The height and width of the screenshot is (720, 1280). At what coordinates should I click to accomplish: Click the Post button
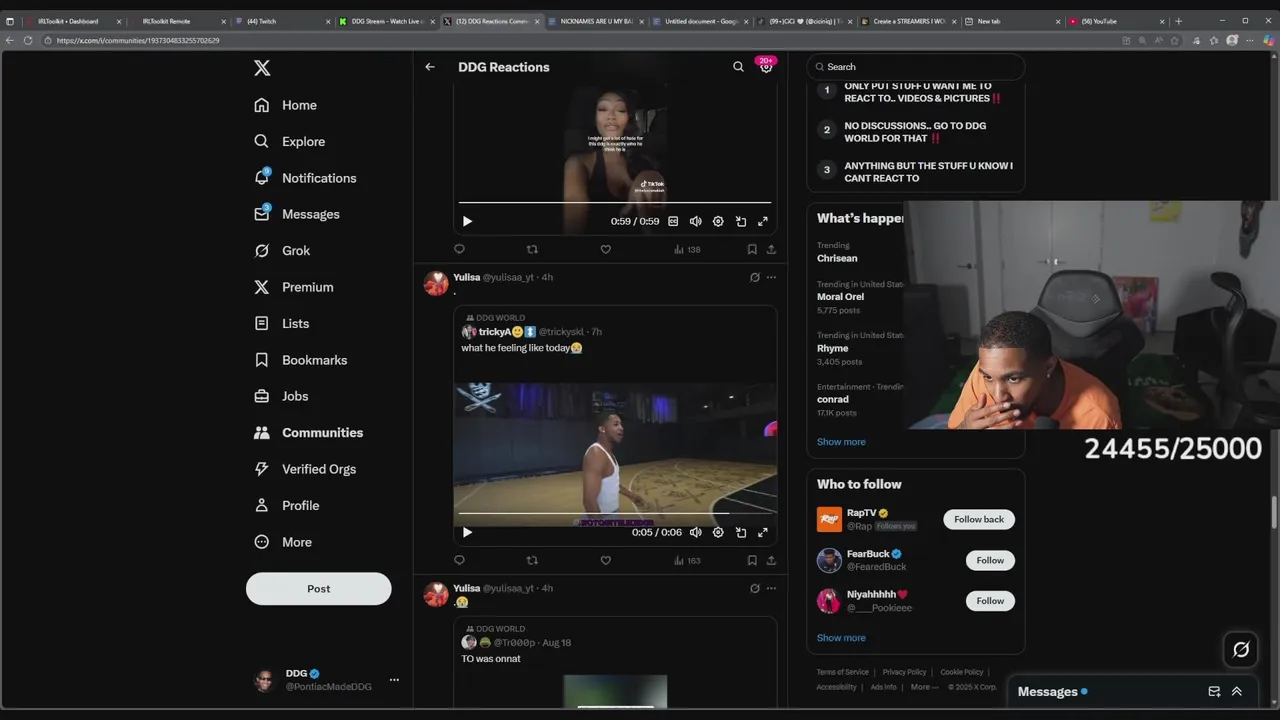pyautogui.click(x=318, y=588)
